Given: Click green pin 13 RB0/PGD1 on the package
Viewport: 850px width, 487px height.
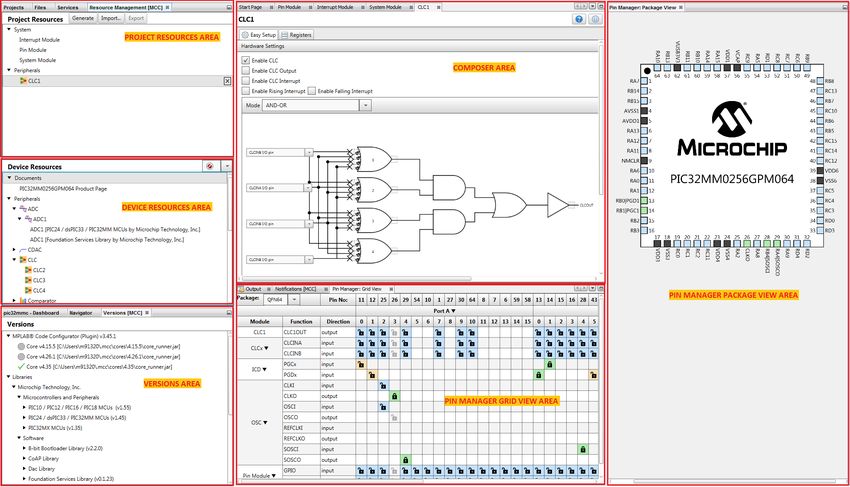Looking at the screenshot, I should (644, 201).
